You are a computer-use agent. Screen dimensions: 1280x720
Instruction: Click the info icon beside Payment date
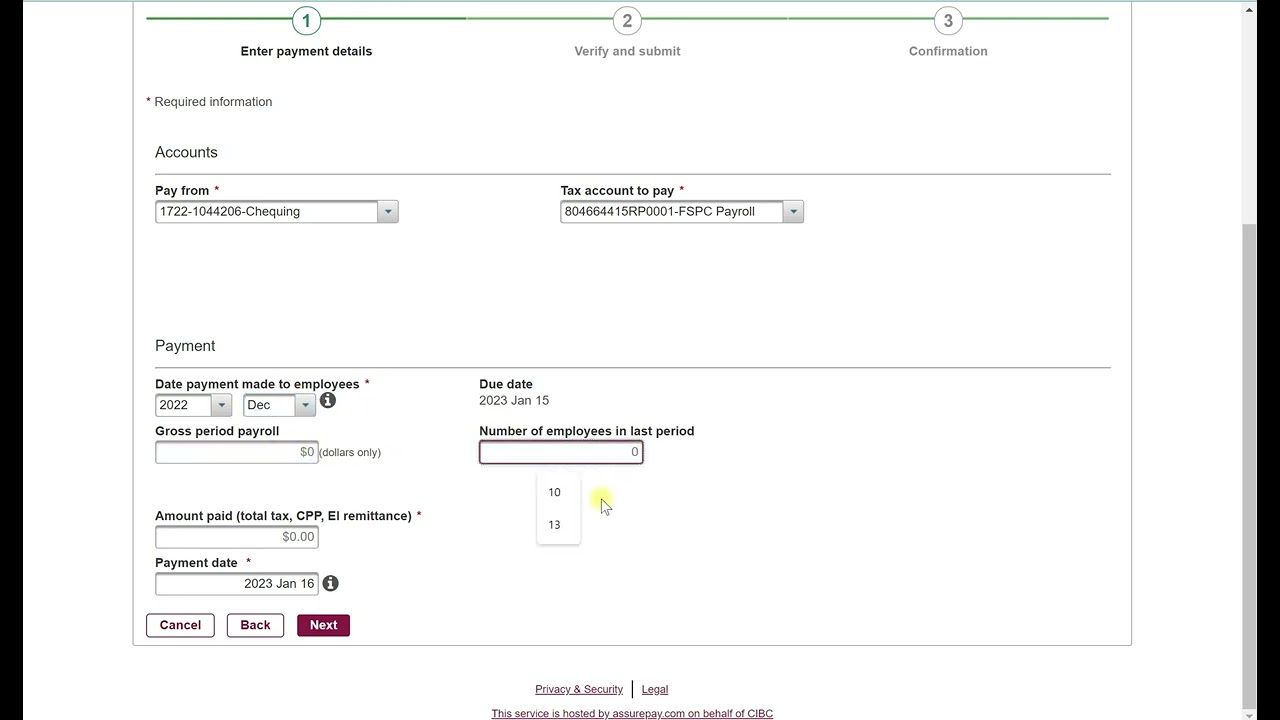330,583
